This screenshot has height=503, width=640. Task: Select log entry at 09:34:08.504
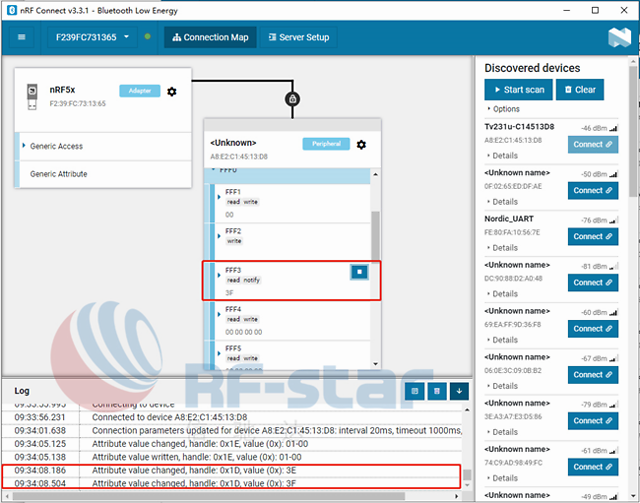(232, 483)
